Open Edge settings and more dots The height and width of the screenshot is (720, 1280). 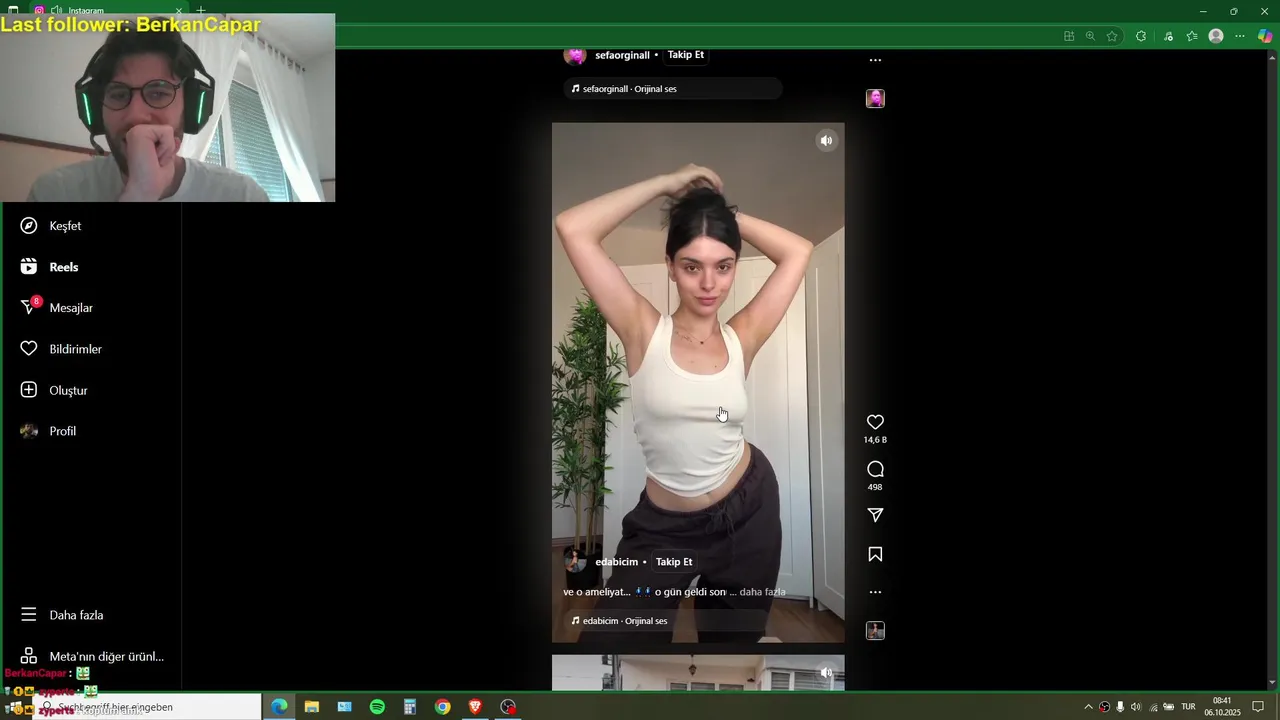pos(1240,36)
